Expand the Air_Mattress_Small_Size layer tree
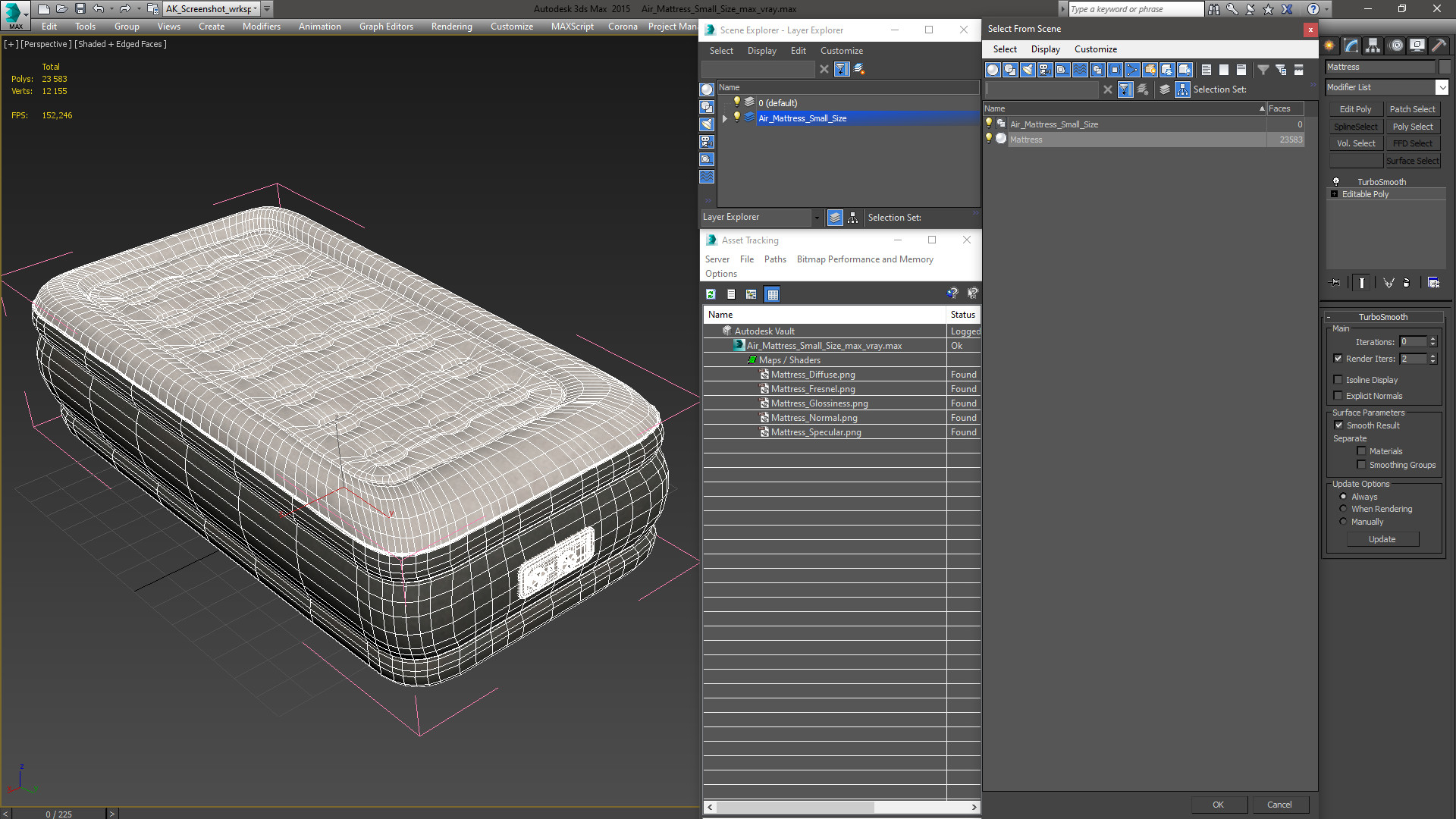Screen dimensions: 1456x819 (x=724, y=118)
